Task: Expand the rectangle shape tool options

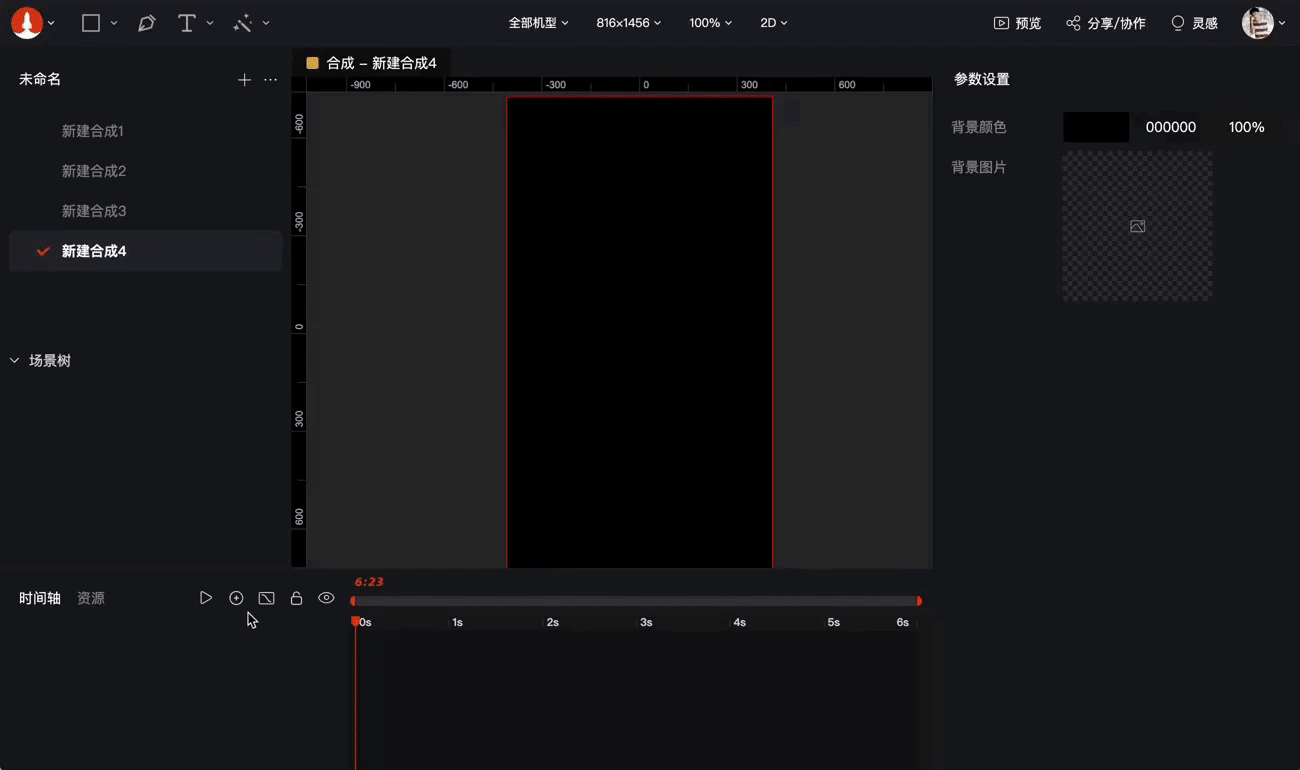Action: [114, 23]
